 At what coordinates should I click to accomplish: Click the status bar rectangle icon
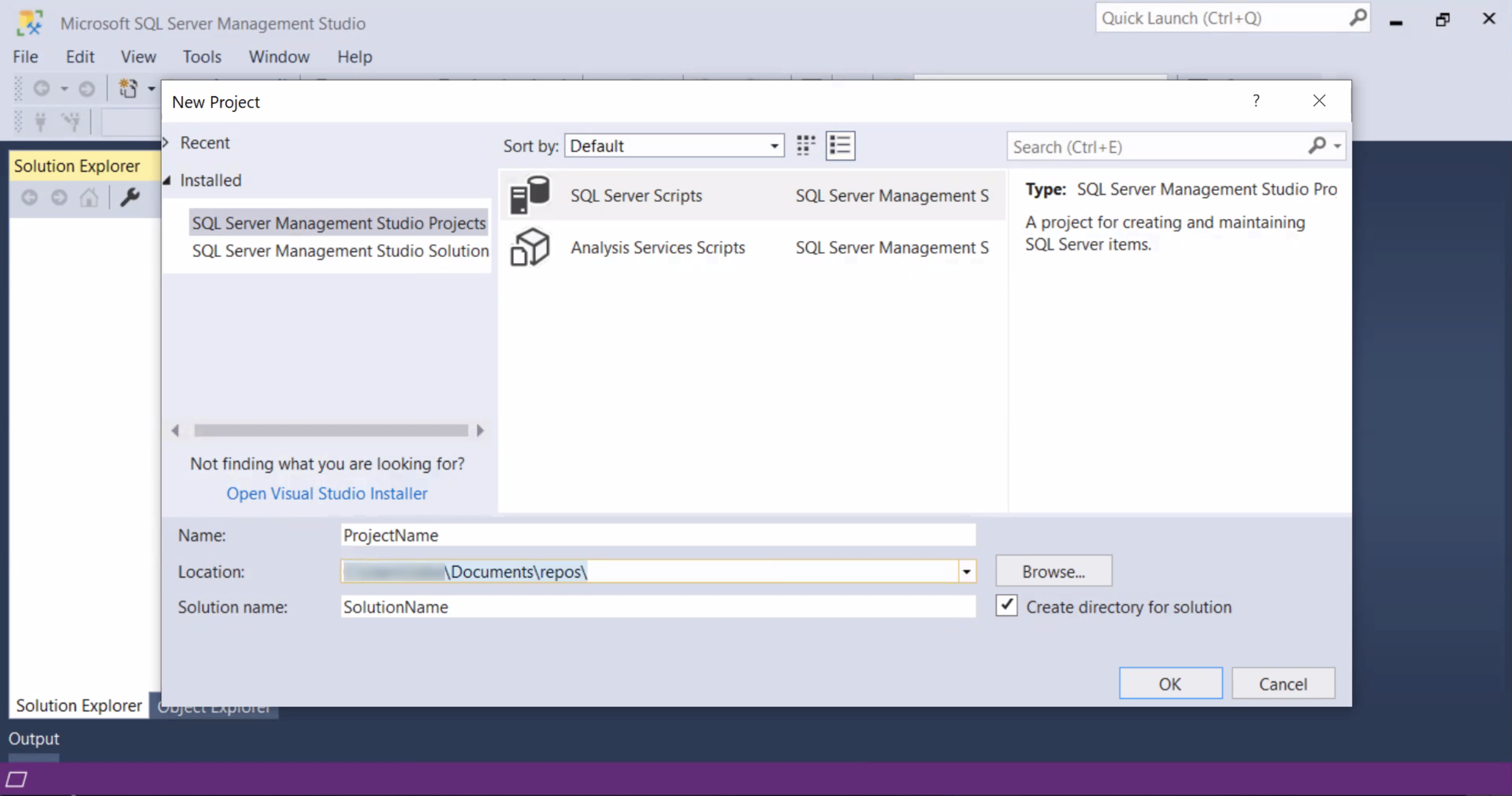[x=16, y=779]
